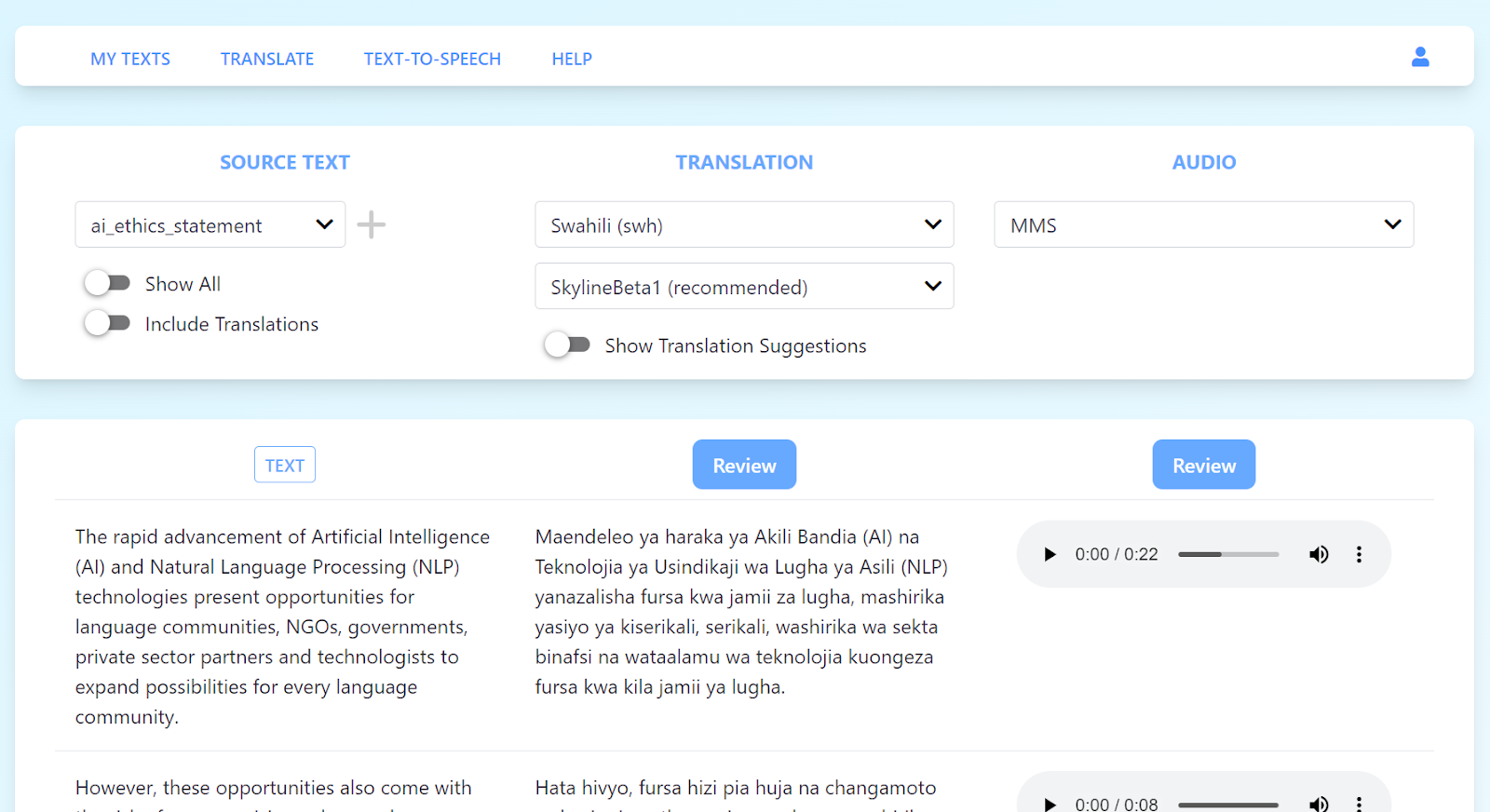
Task: Mute the 0:08 audio clip volume icon
Action: 1319,804
